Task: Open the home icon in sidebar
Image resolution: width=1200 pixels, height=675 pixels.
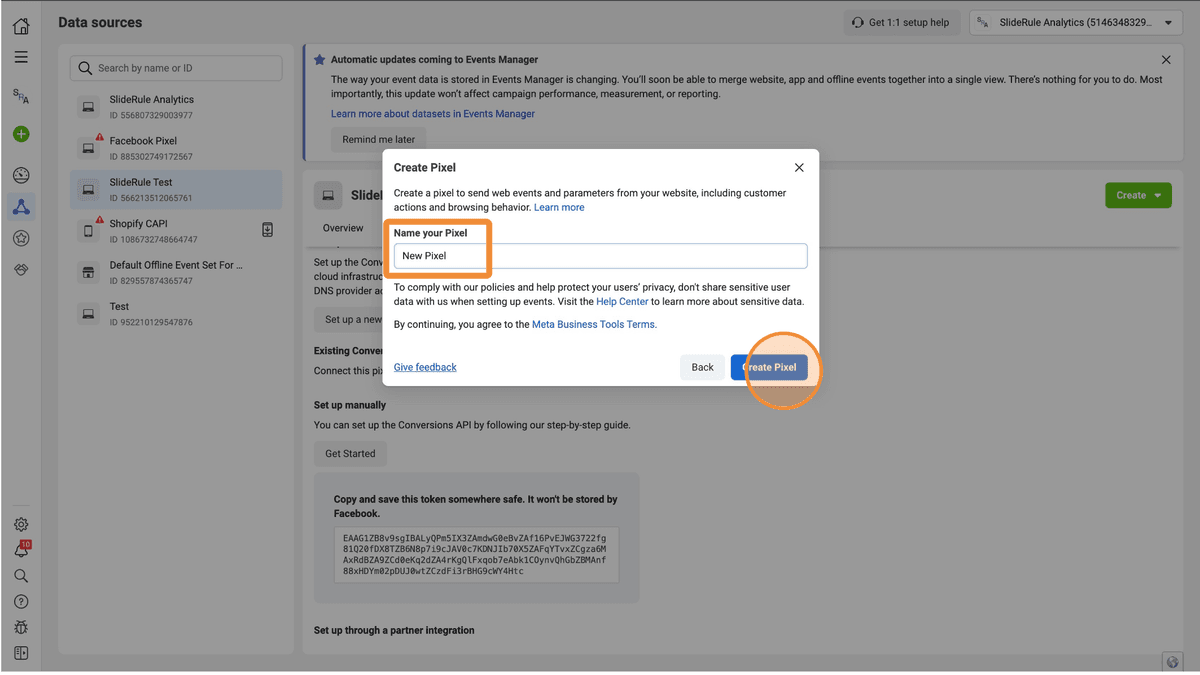Action: click(21, 27)
